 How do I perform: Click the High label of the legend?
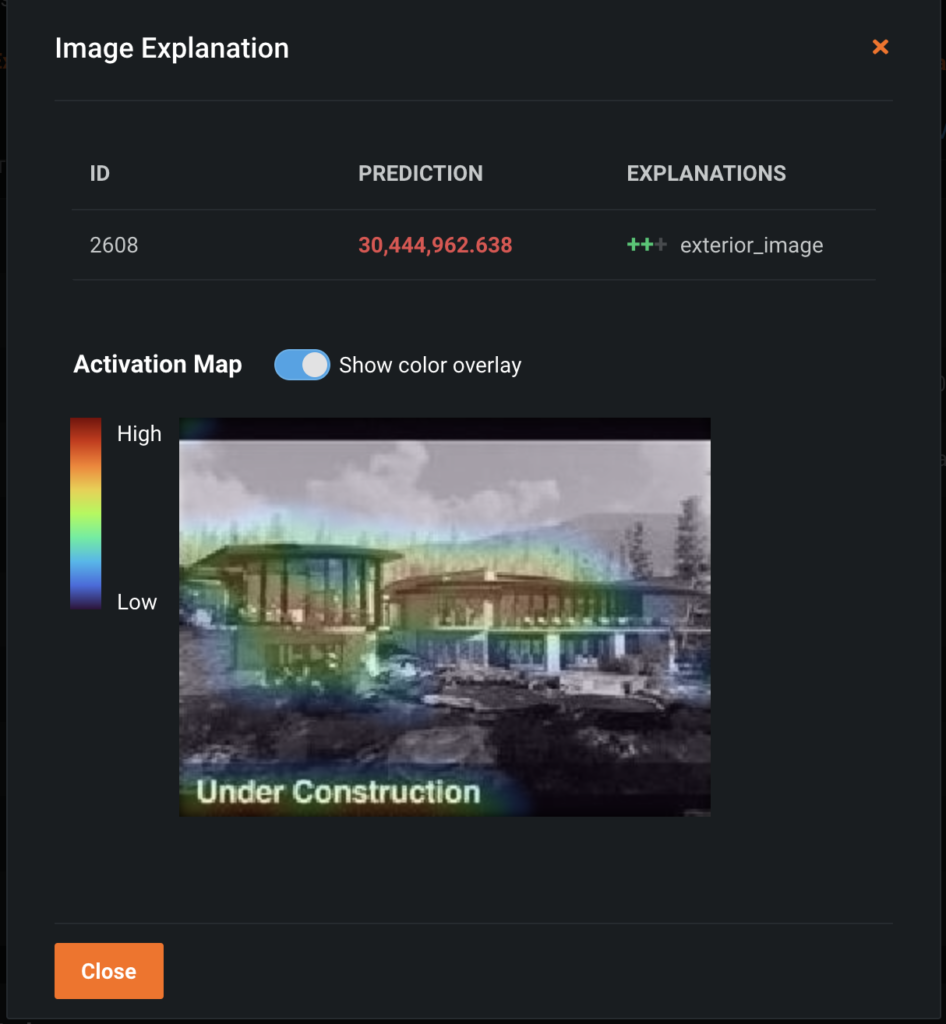(139, 434)
